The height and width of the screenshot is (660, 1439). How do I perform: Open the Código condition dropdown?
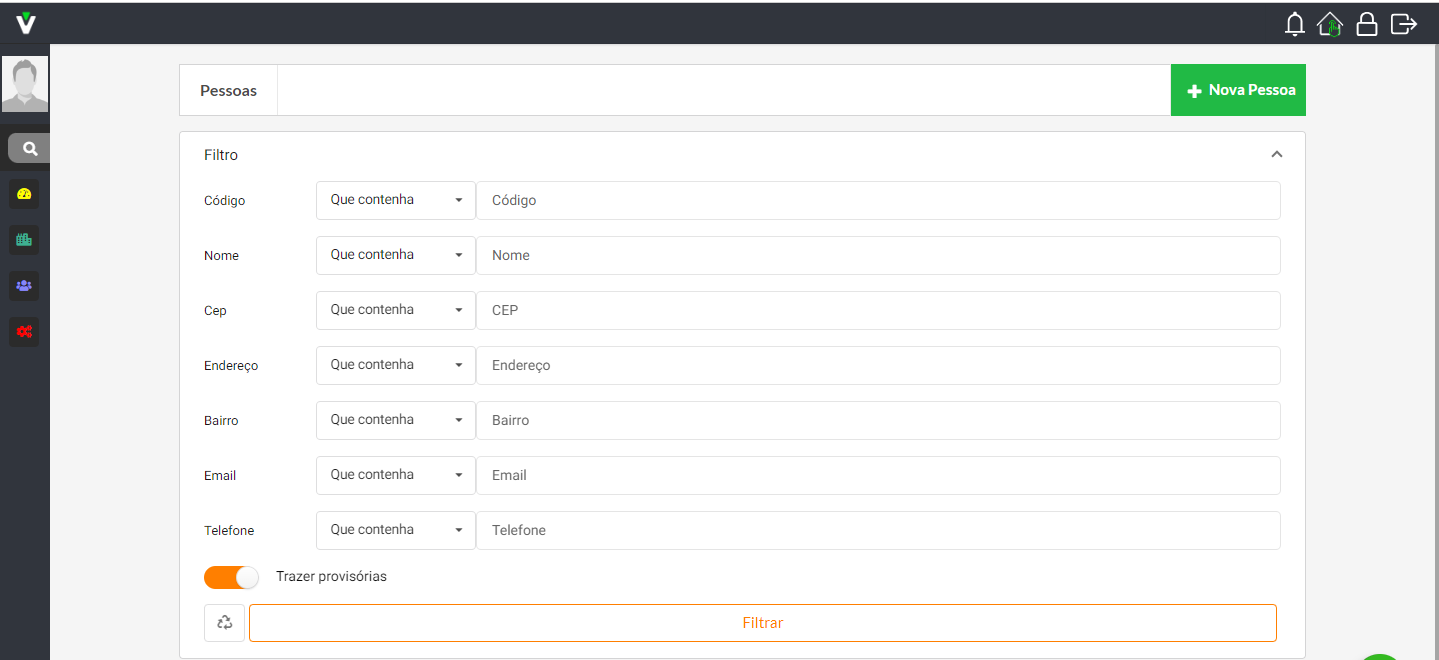coord(396,200)
